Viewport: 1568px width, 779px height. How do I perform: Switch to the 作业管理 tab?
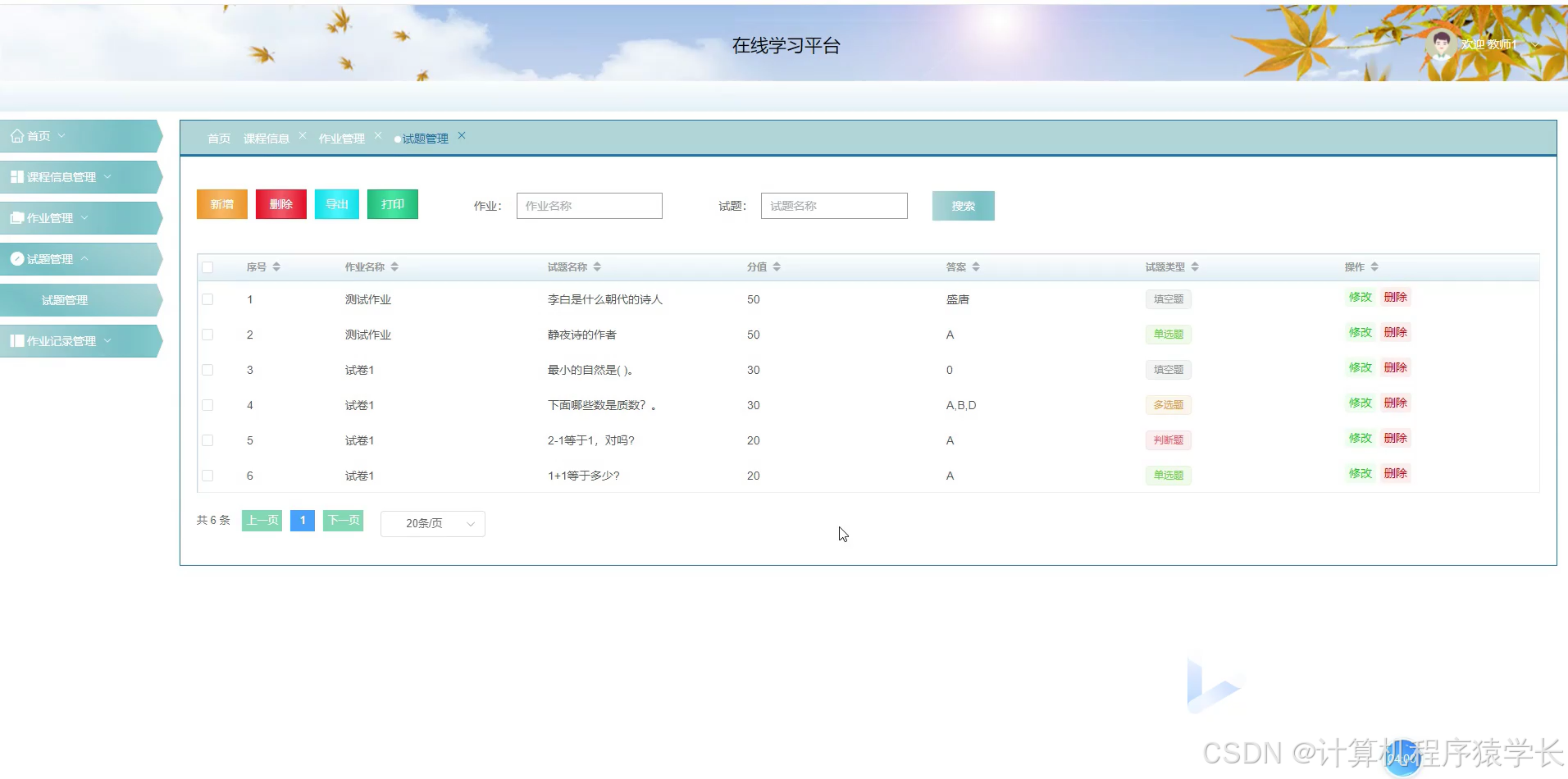point(342,139)
